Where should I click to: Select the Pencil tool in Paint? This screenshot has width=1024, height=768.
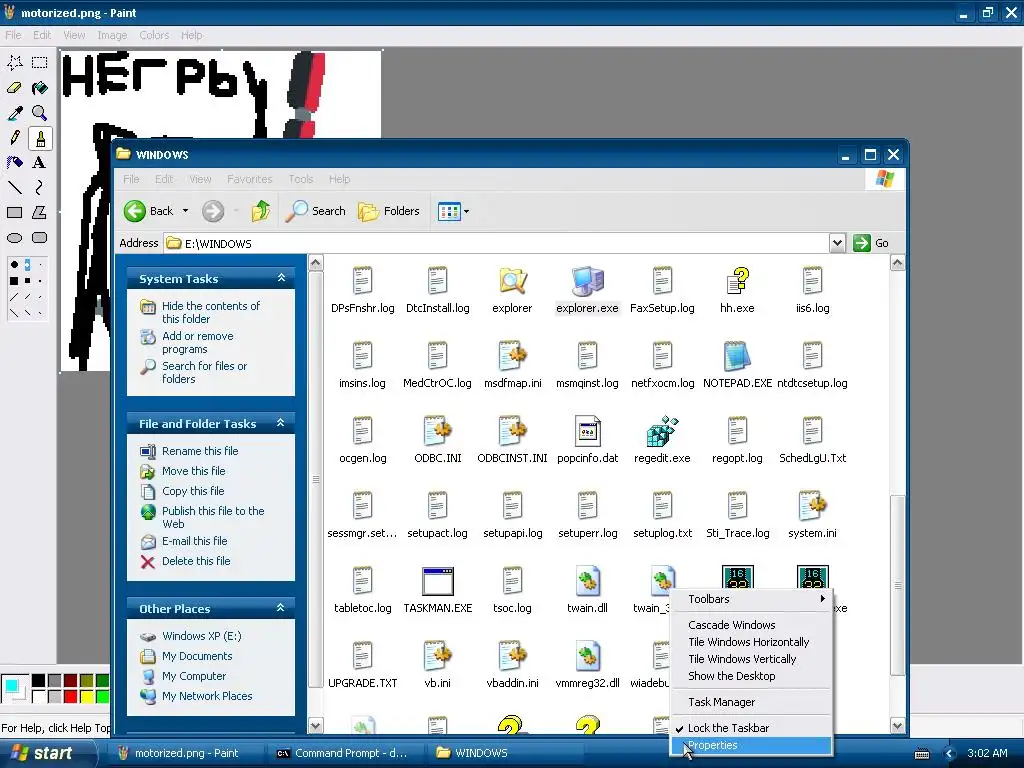(14, 138)
